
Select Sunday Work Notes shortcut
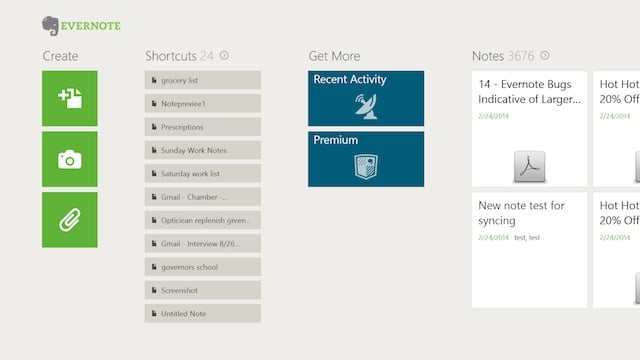203,150
